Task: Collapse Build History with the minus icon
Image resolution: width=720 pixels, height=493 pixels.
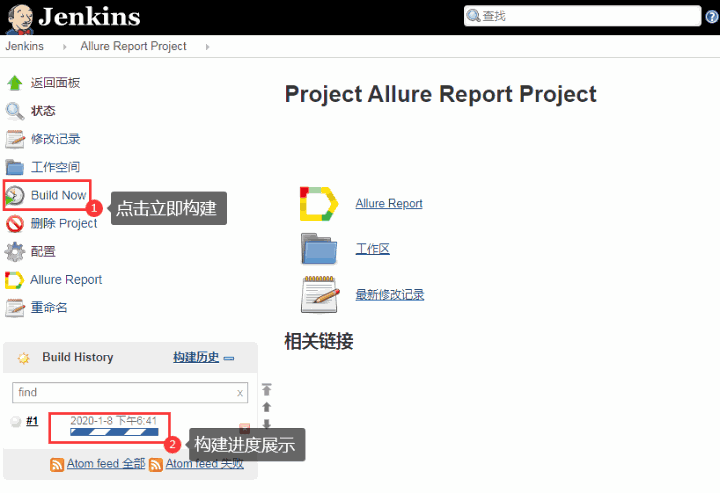Action: point(229,359)
